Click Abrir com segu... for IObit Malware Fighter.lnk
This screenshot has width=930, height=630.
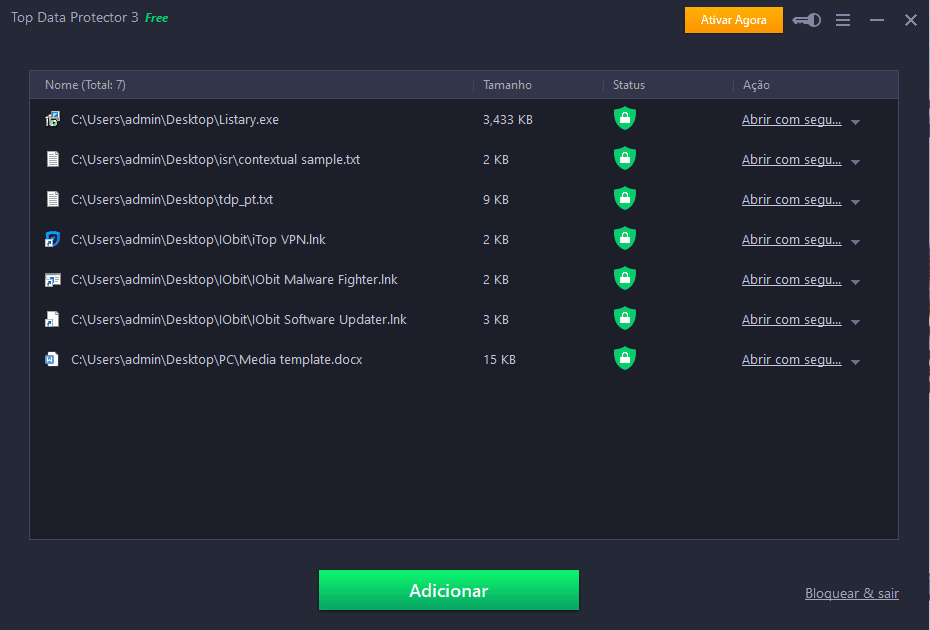(791, 280)
